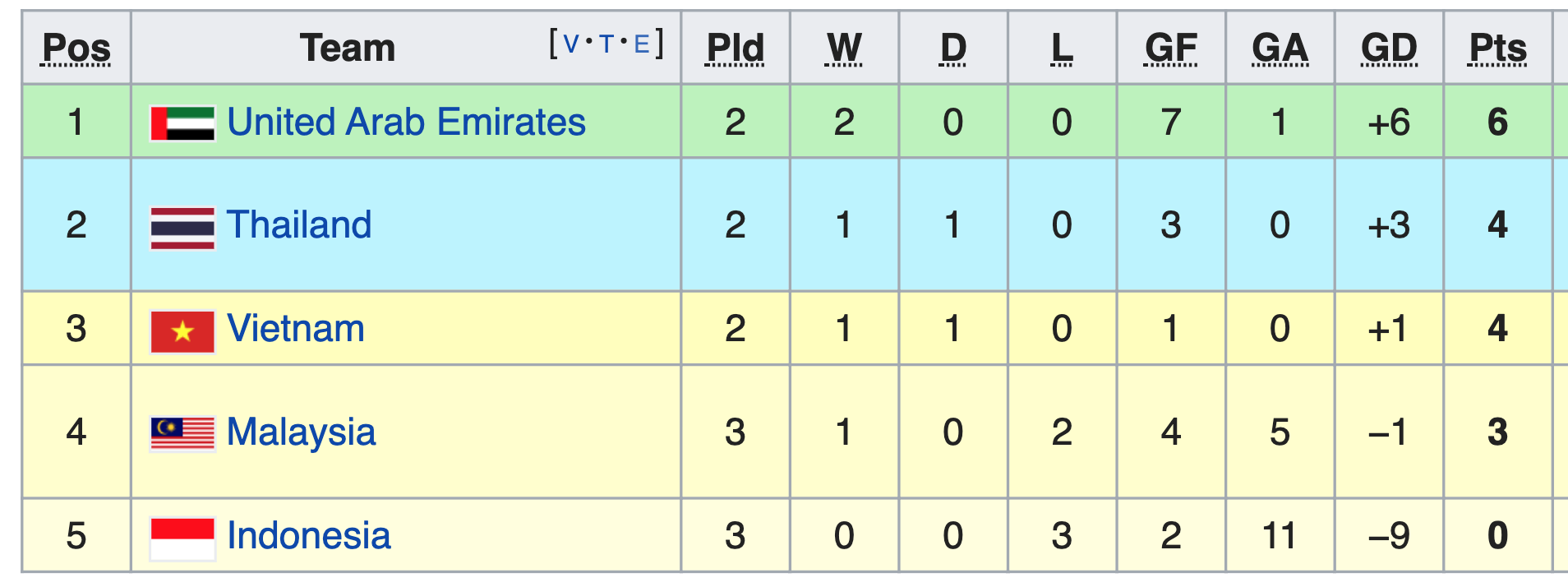Open the Thailand team link
Screen dimensions: 1568x587
click(x=299, y=224)
